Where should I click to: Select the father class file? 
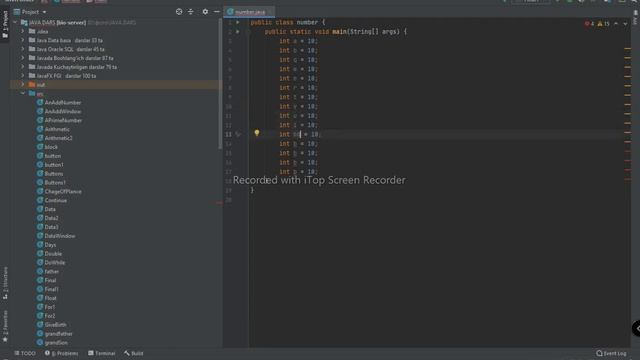pyautogui.click(x=52, y=271)
